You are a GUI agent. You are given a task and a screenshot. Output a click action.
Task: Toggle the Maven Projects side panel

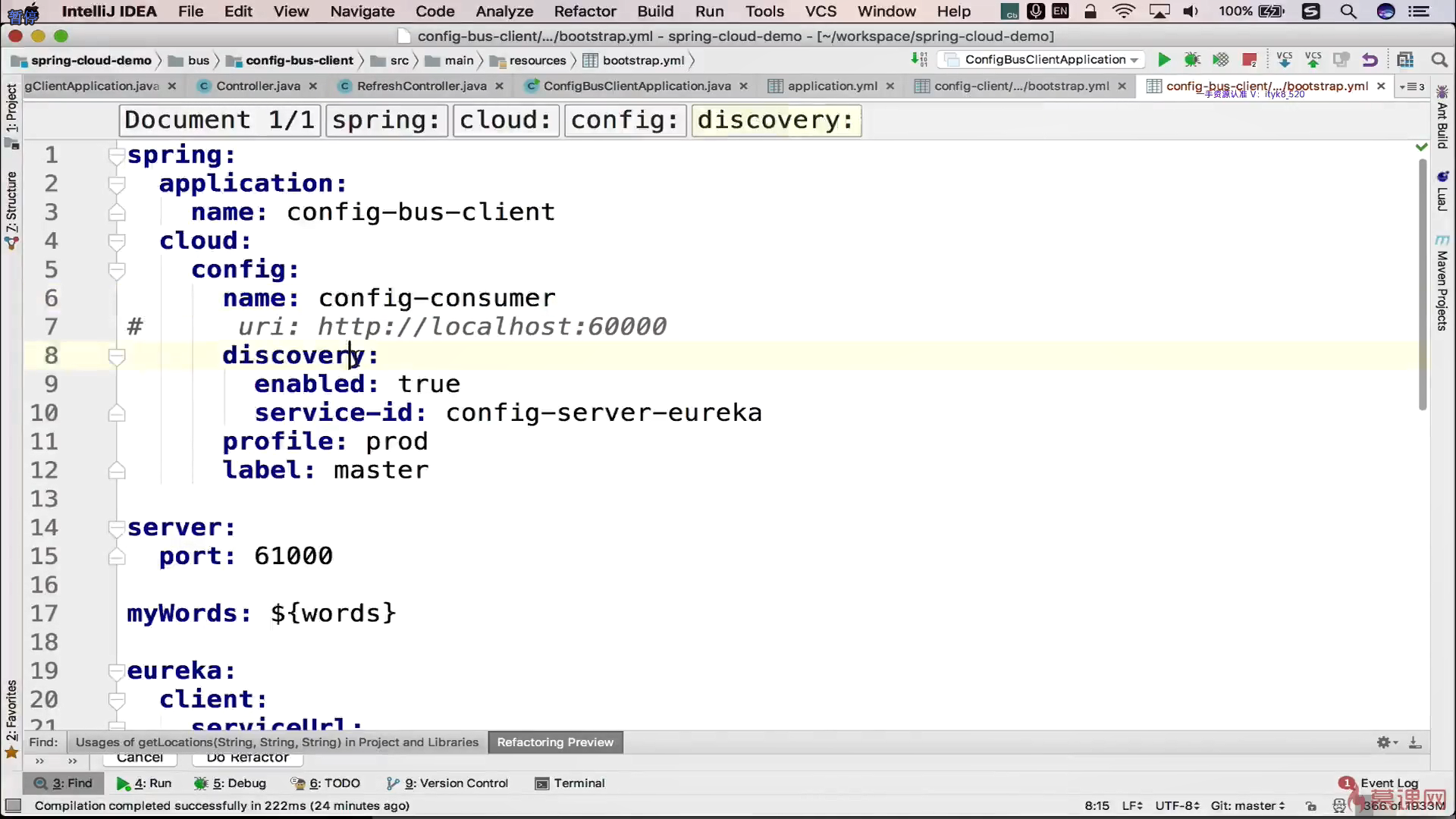click(x=1442, y=284)
